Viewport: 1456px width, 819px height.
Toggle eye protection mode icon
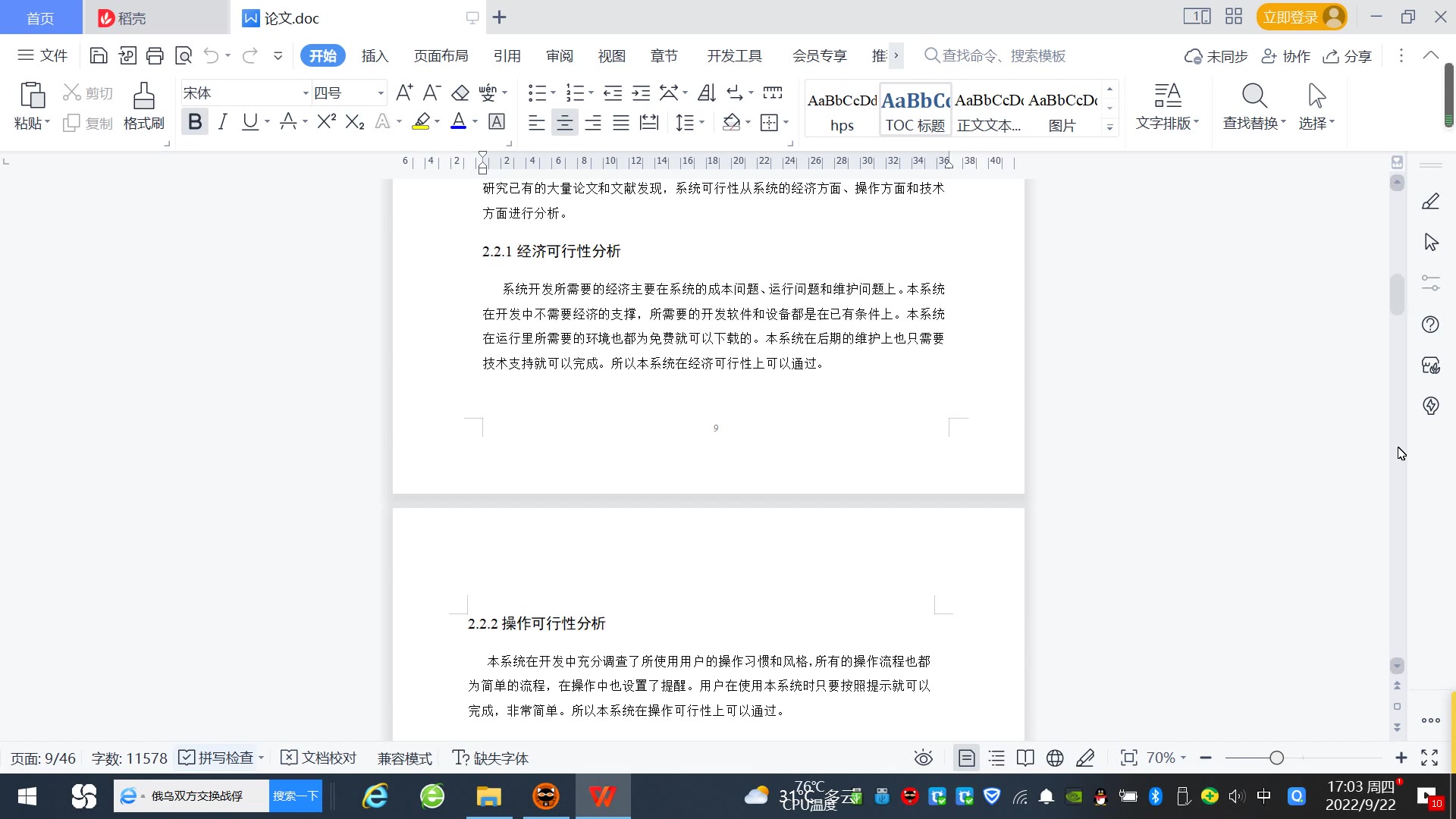click(x=923, y=758)
